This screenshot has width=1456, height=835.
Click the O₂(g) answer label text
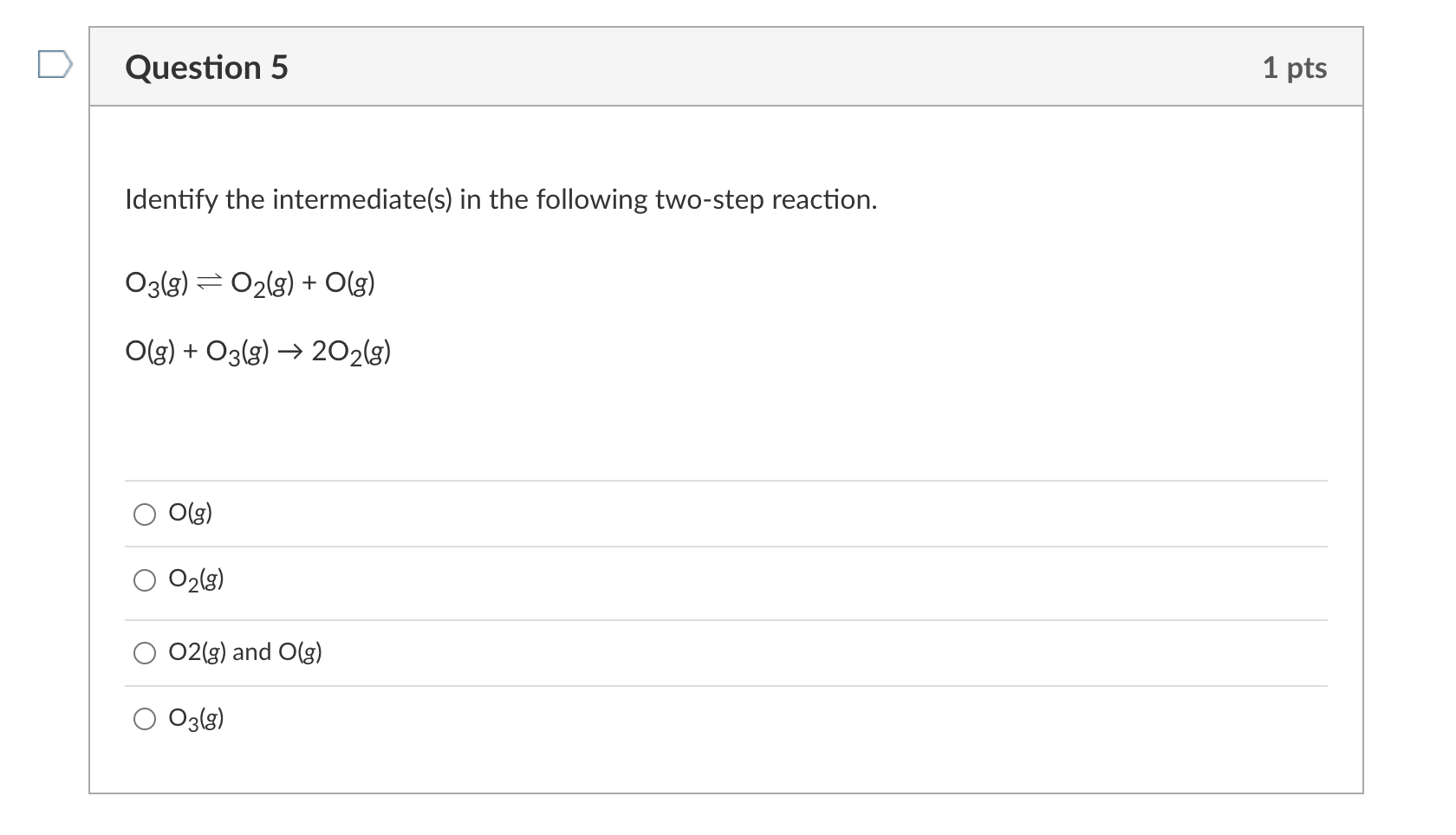point(197,580)
